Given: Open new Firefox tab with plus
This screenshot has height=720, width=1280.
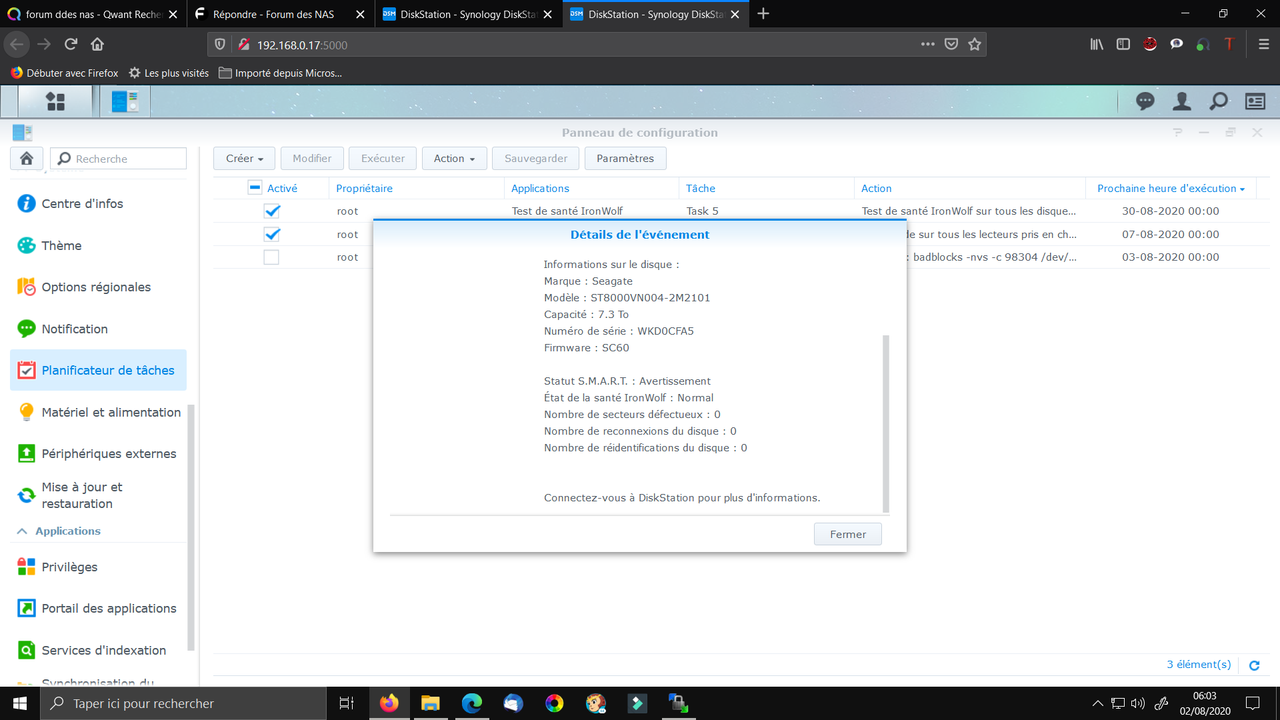Looking at the screenshot, I should (764, 14).
